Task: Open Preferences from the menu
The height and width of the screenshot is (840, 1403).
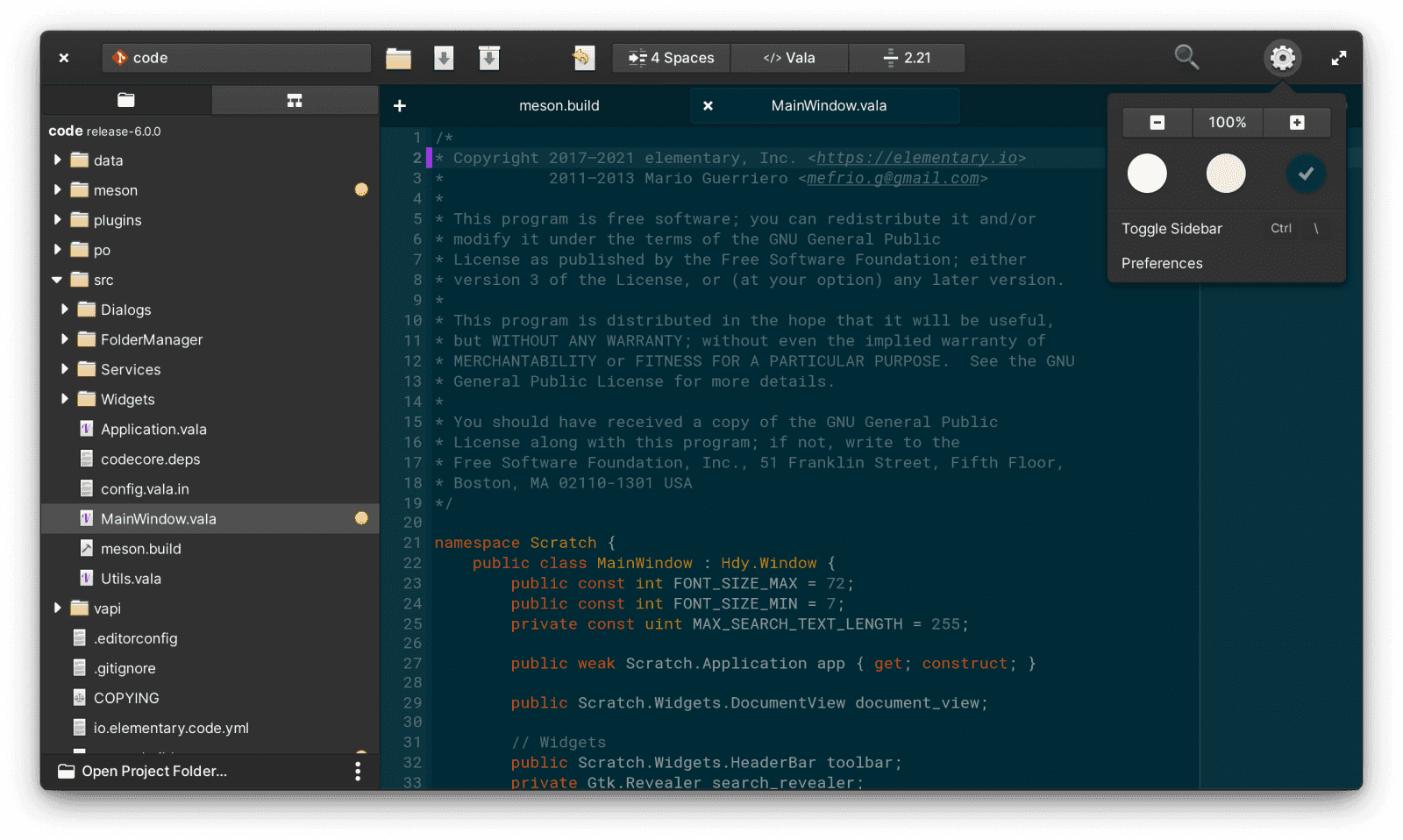Action: (1162, 263)
